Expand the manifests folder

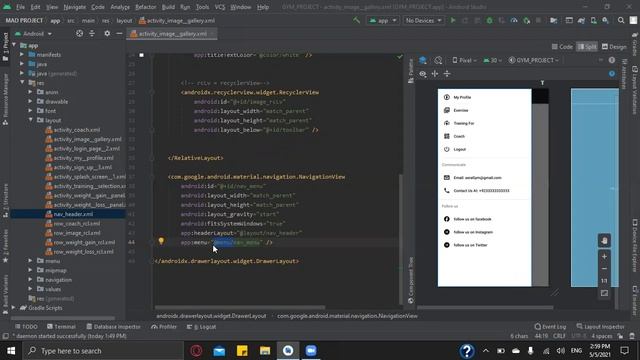[x=22, y=54]
